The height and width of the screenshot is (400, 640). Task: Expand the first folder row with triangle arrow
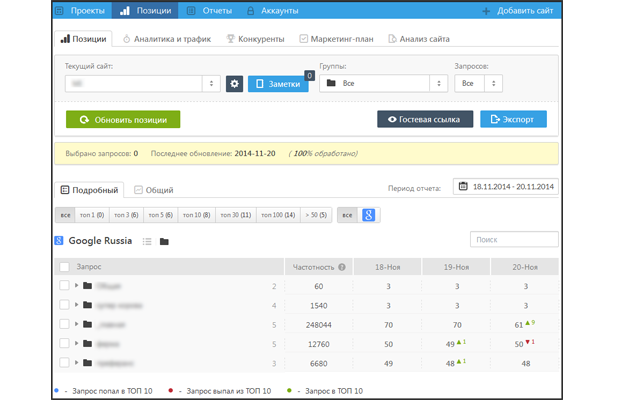pos(77,286)
